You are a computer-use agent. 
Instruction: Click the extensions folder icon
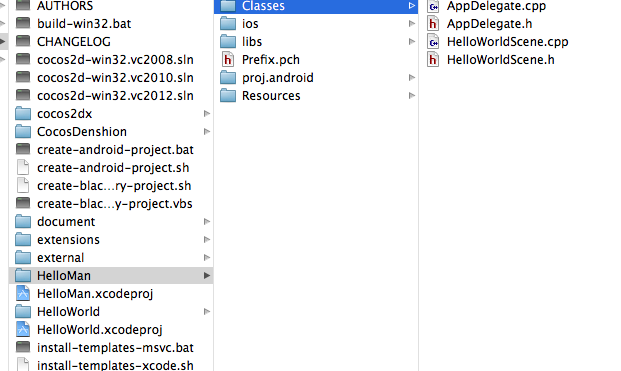pos(23,239)
